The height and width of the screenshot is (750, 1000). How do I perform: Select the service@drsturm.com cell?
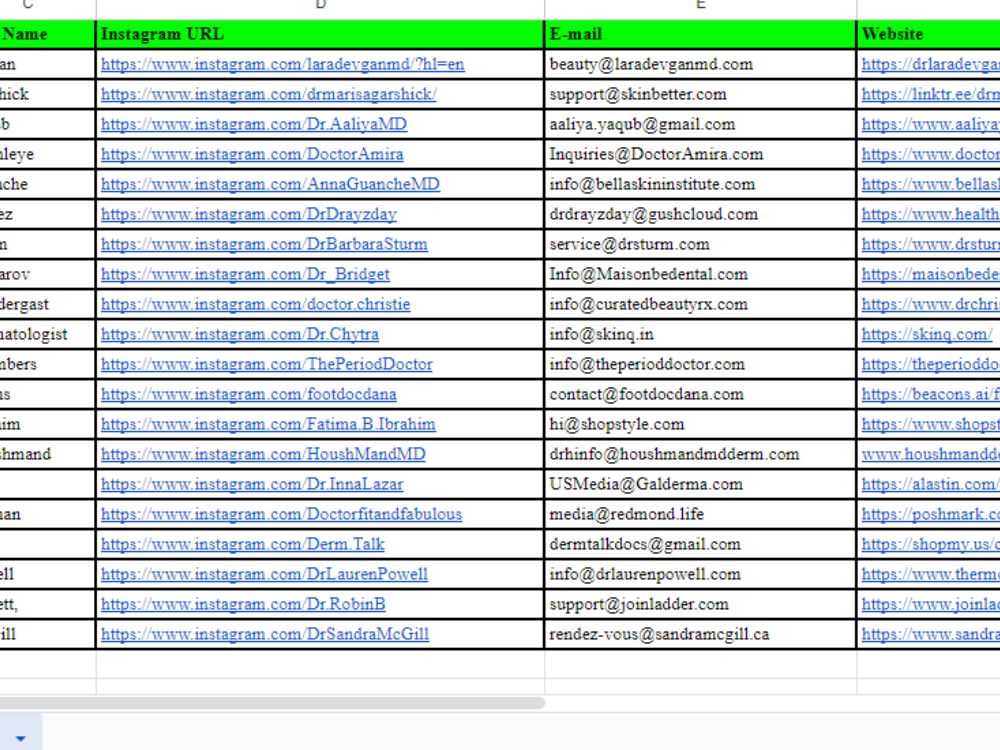(x=700, y=244)
